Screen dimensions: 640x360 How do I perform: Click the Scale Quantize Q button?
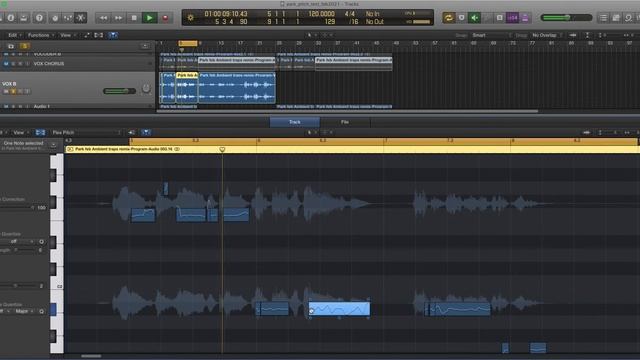(41, 311)
